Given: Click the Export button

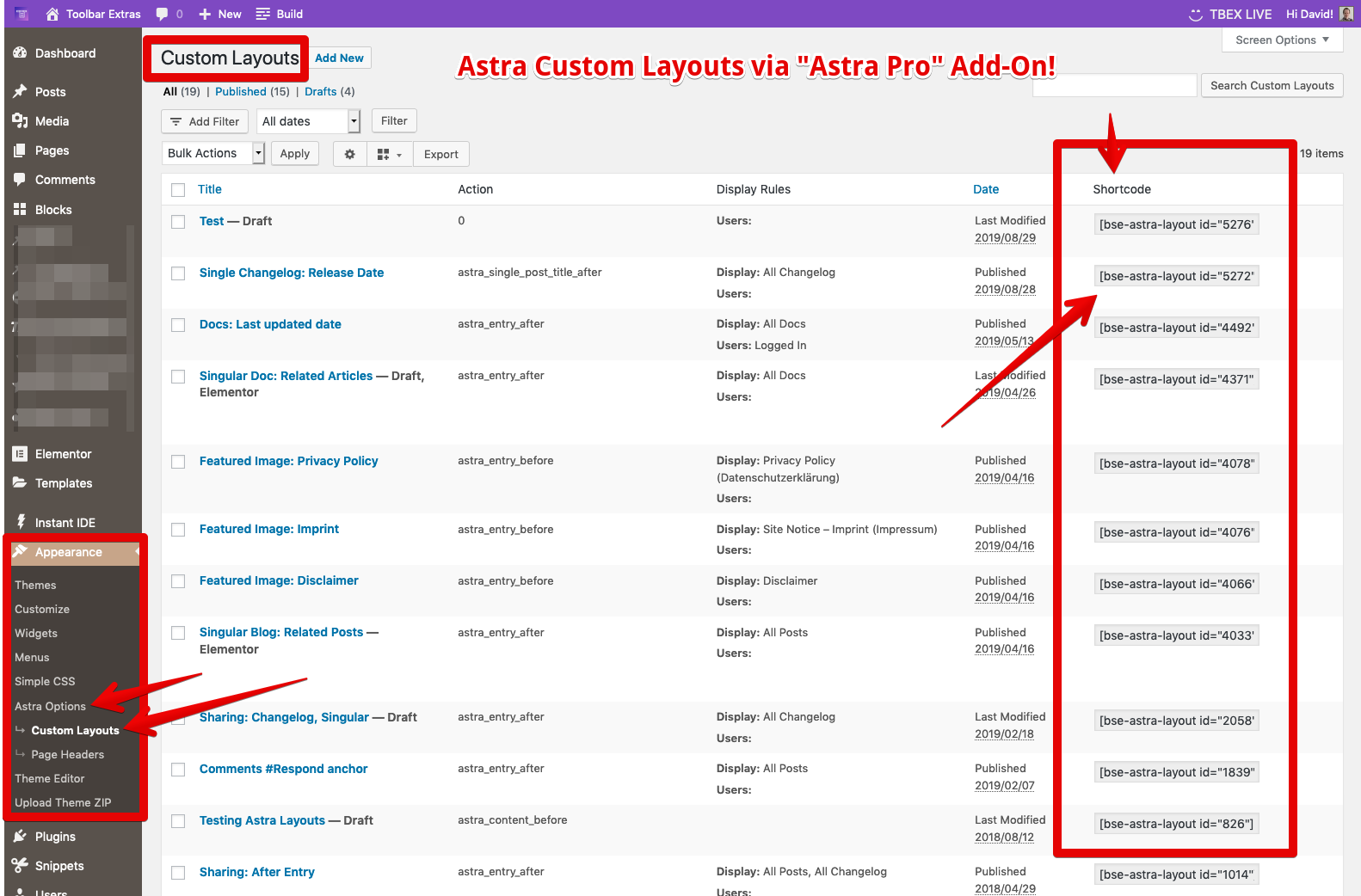Looking at the screenshot, I should click(x=440, y=154).
